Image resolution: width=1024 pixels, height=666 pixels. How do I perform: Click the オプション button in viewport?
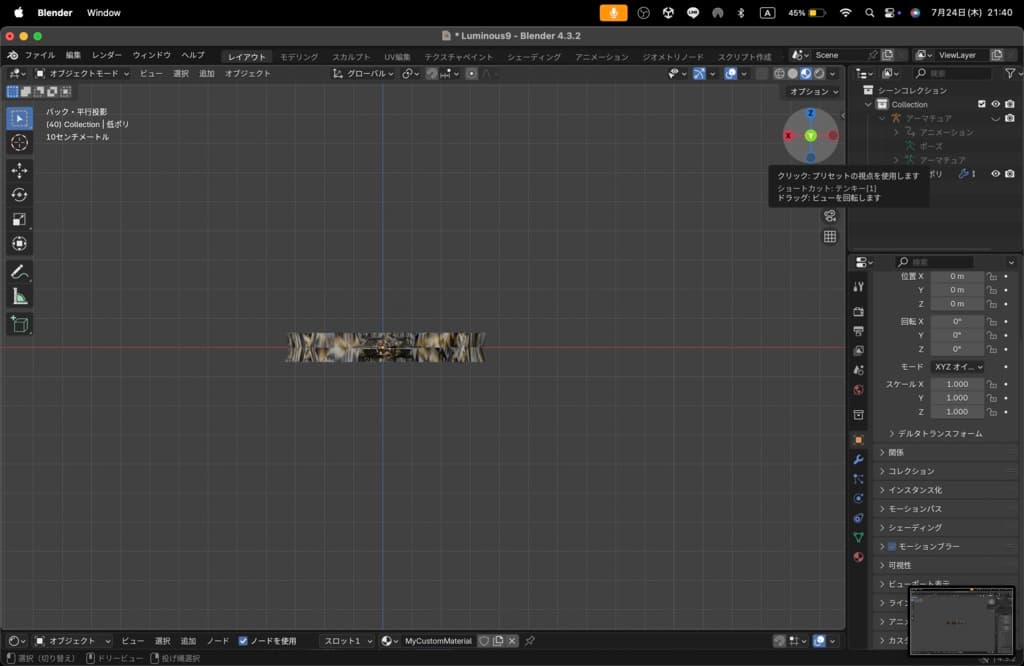(x=814, y=92)
